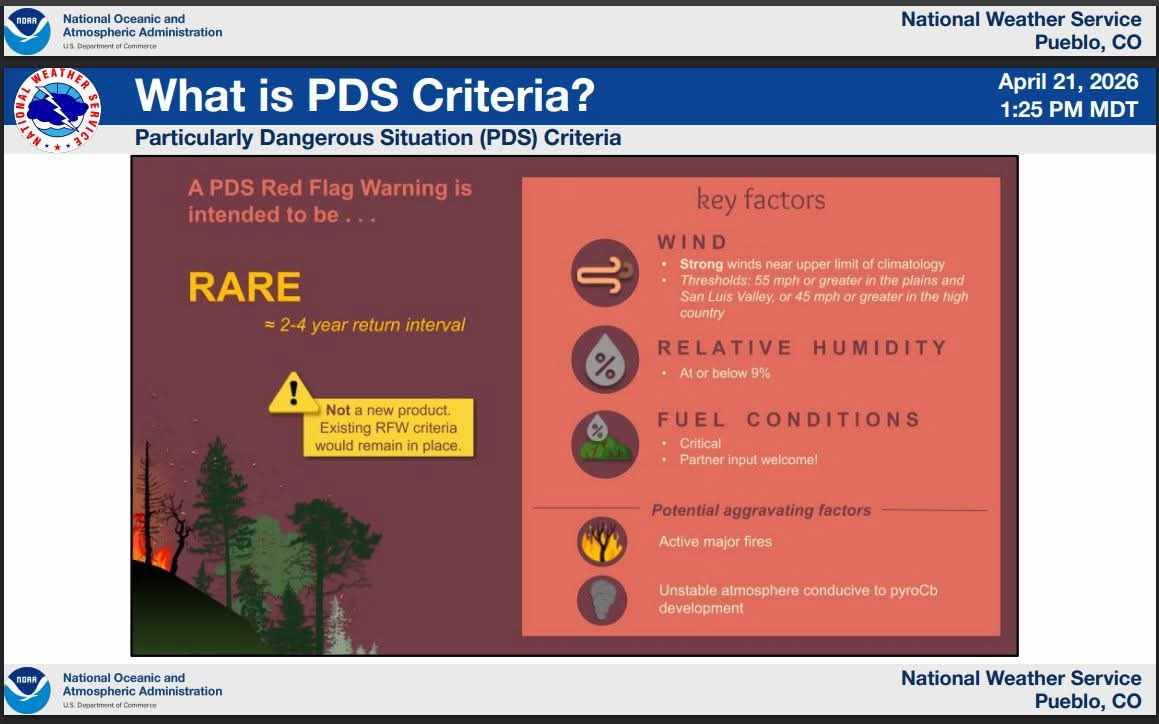Click the April 21, 2026 date text

[x=1069, y=82]
